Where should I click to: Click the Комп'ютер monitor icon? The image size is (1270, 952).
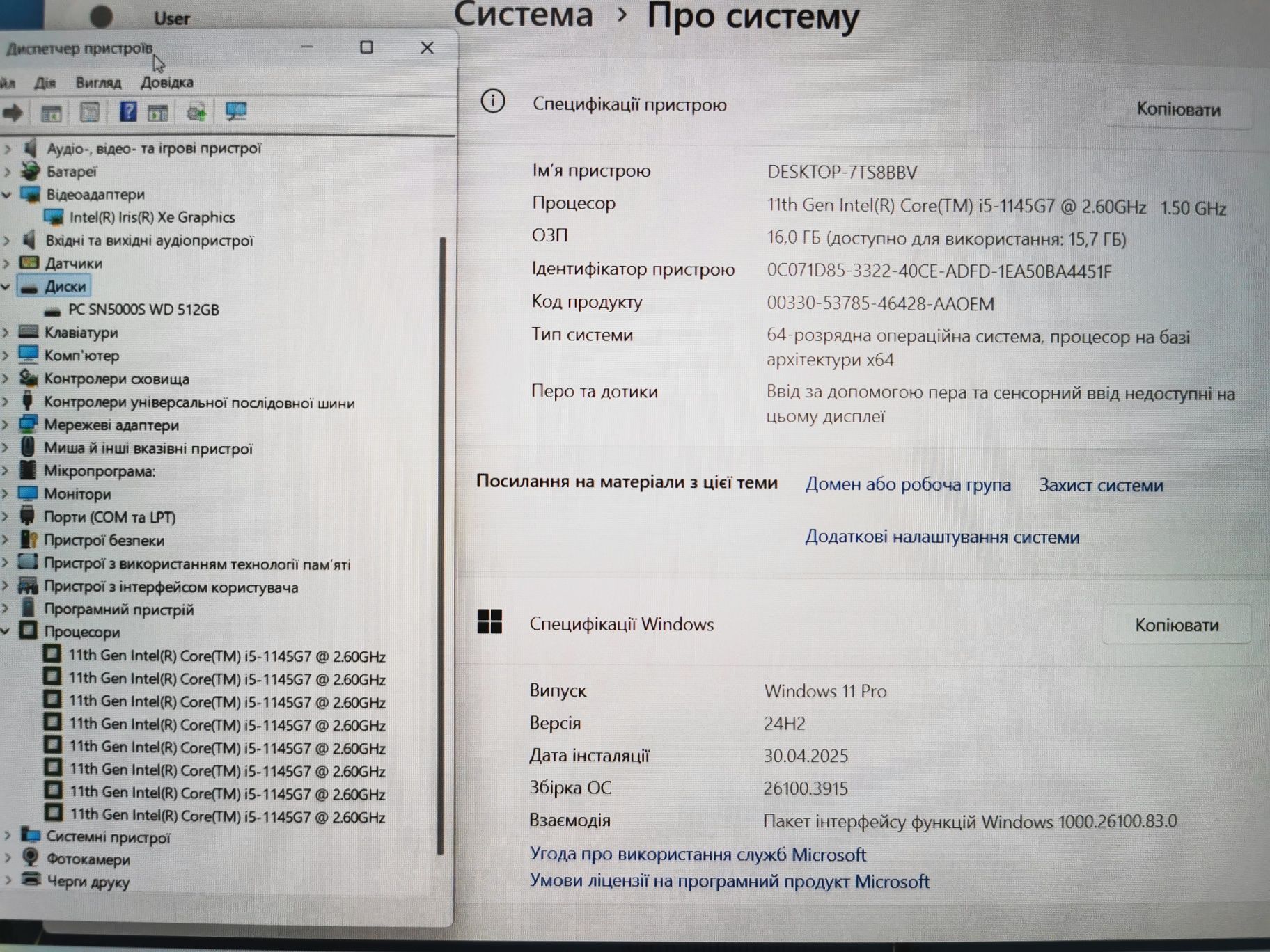coord(28,354)
